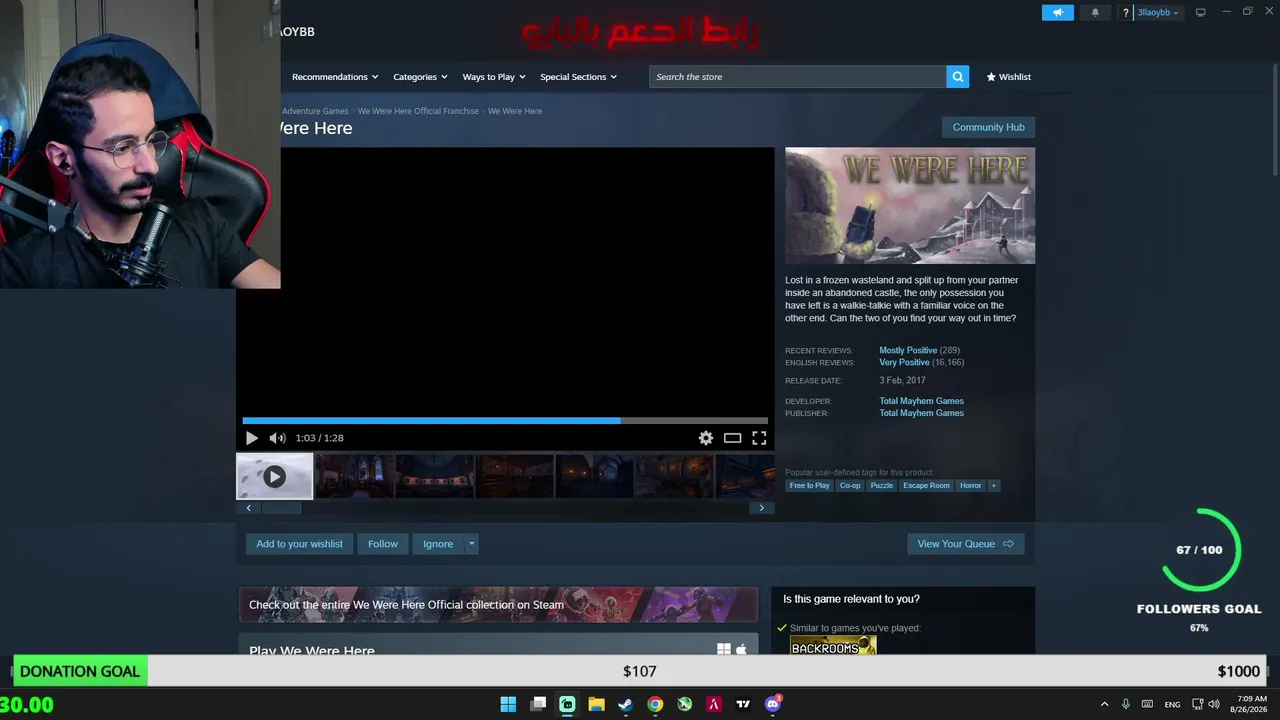The image size is (1280, 720).
Task: Click the We Were Here breadcrumb
Action: tap(515, 111)
